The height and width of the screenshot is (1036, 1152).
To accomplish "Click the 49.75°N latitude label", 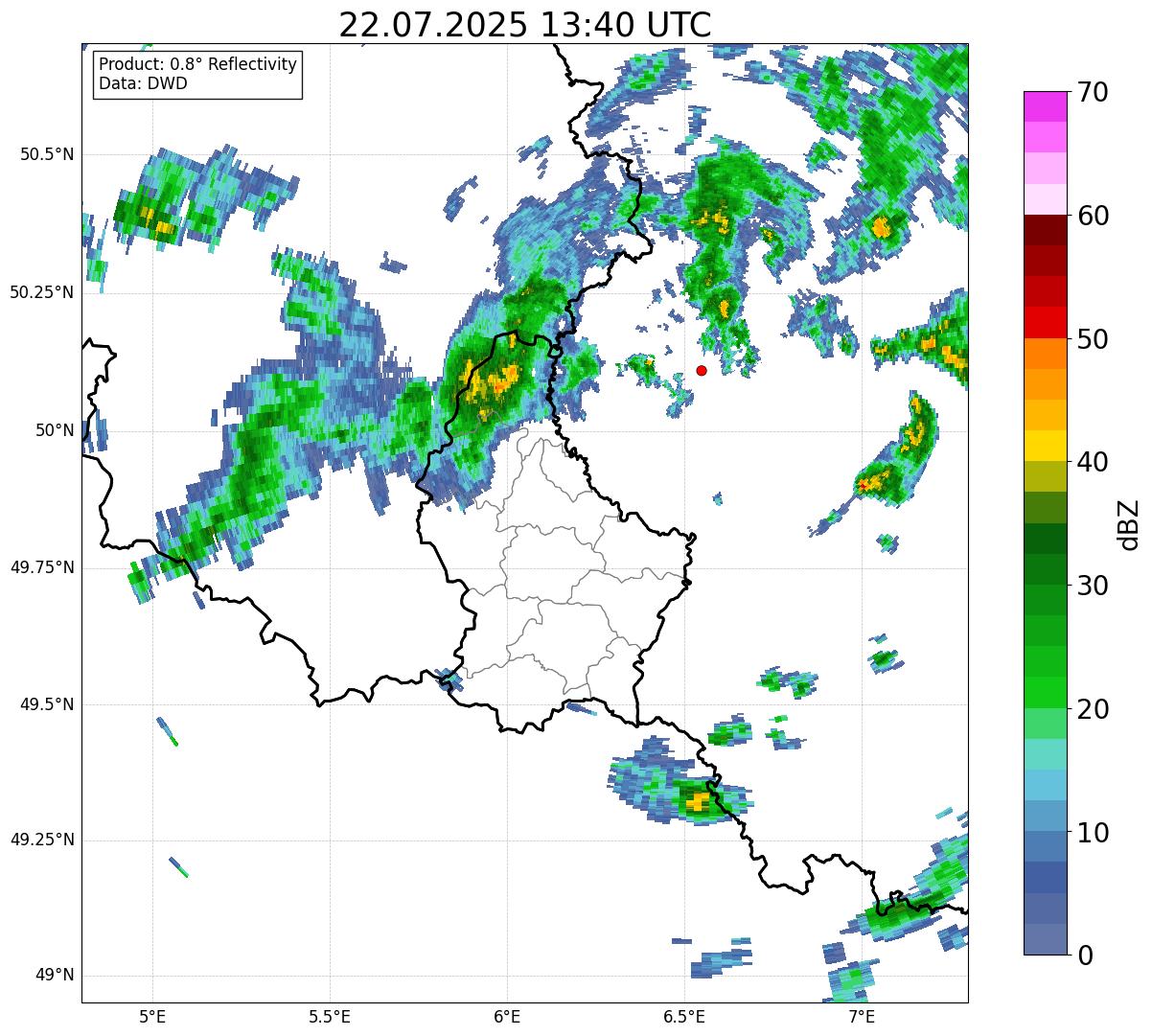I will click(x=42, y=567).
